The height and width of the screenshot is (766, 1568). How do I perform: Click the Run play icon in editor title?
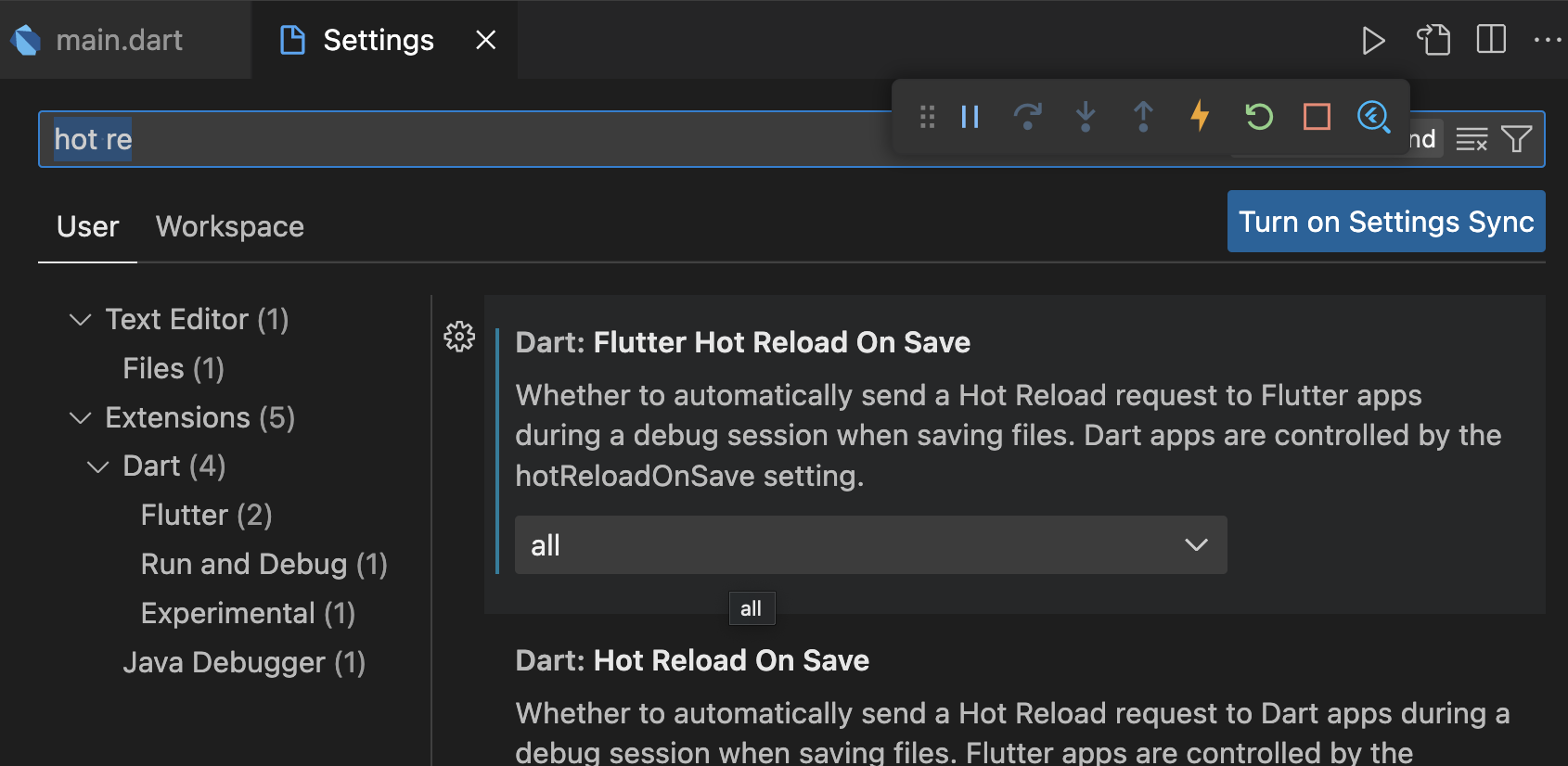[1373, 41]
